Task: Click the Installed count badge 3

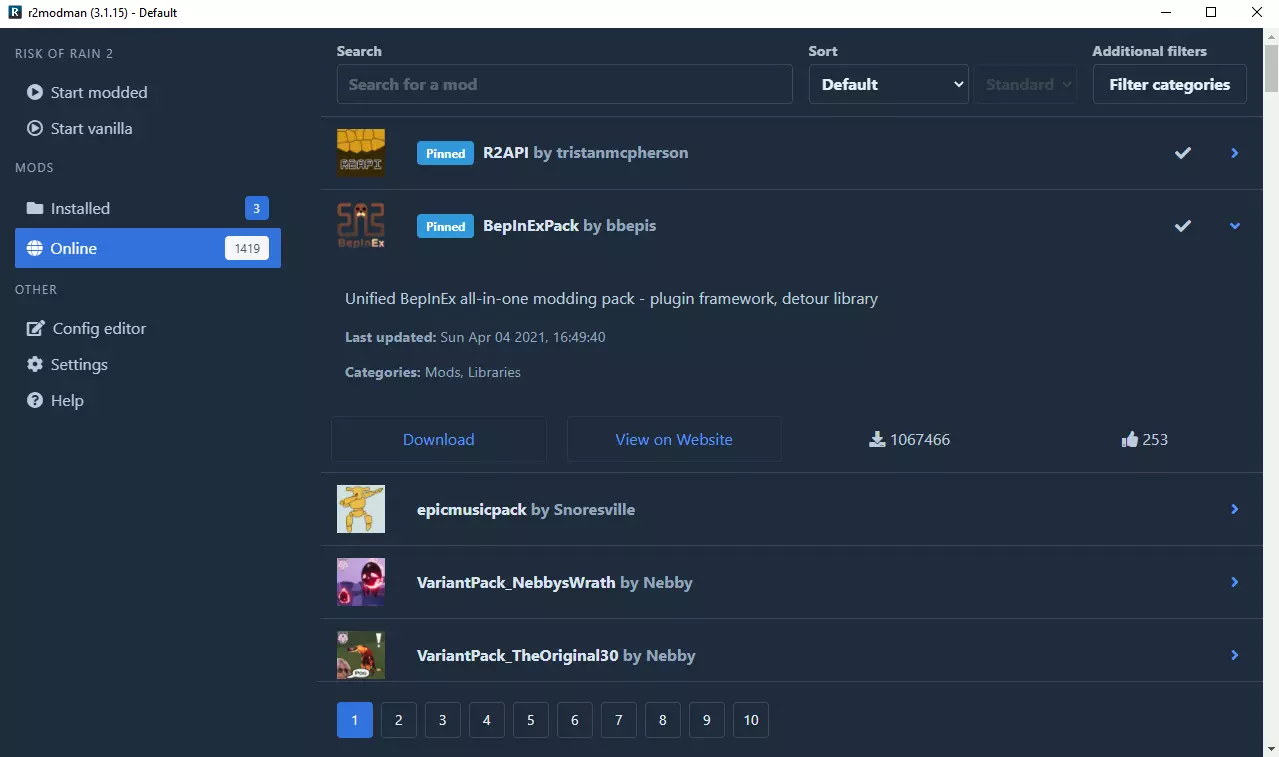Action: 257,208
